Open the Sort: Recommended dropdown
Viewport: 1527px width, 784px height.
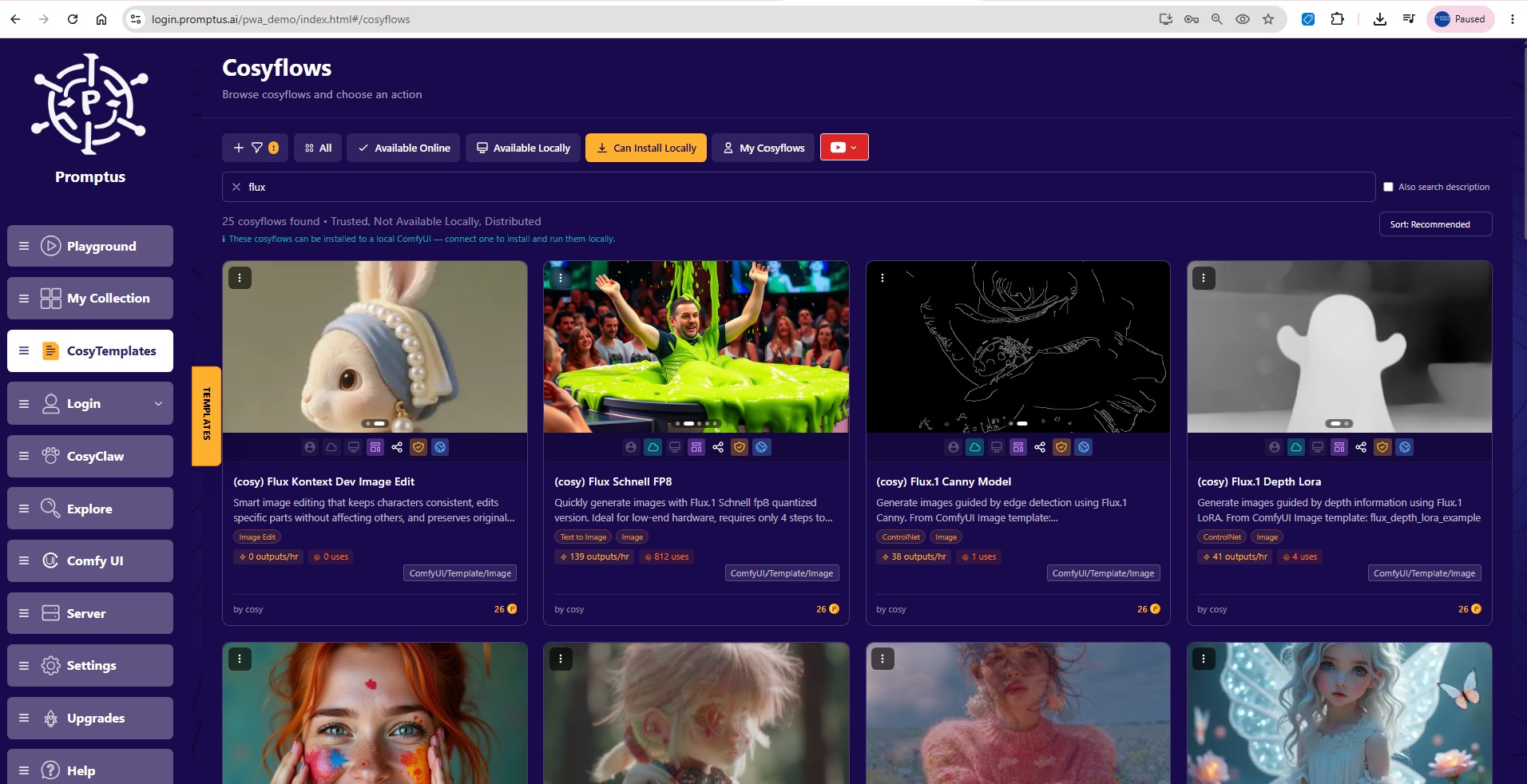(x=1435, y=224)
